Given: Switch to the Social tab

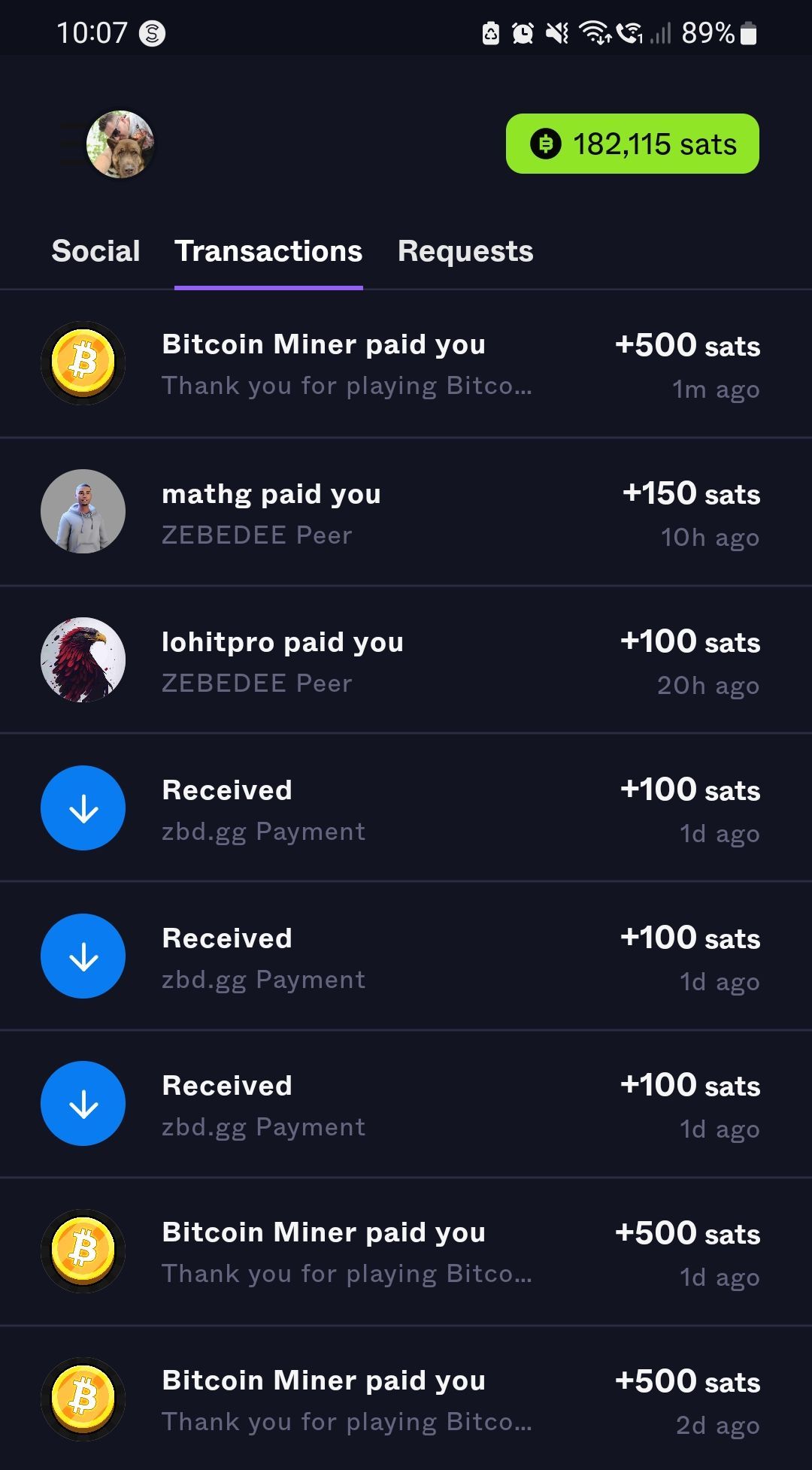Looking at the screenshot, I should click(95, 251).
